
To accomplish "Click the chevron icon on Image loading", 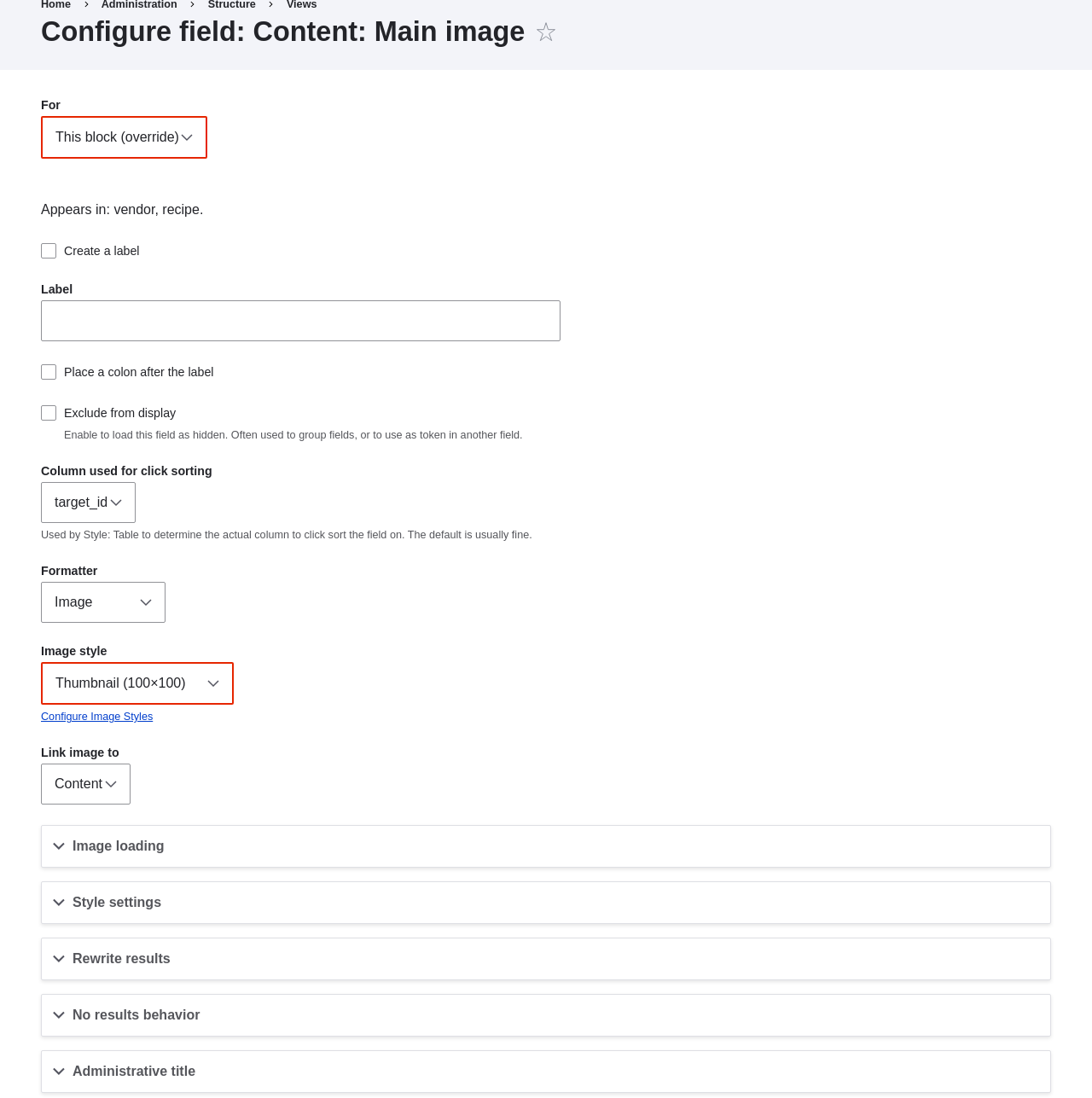I will 59,846.
